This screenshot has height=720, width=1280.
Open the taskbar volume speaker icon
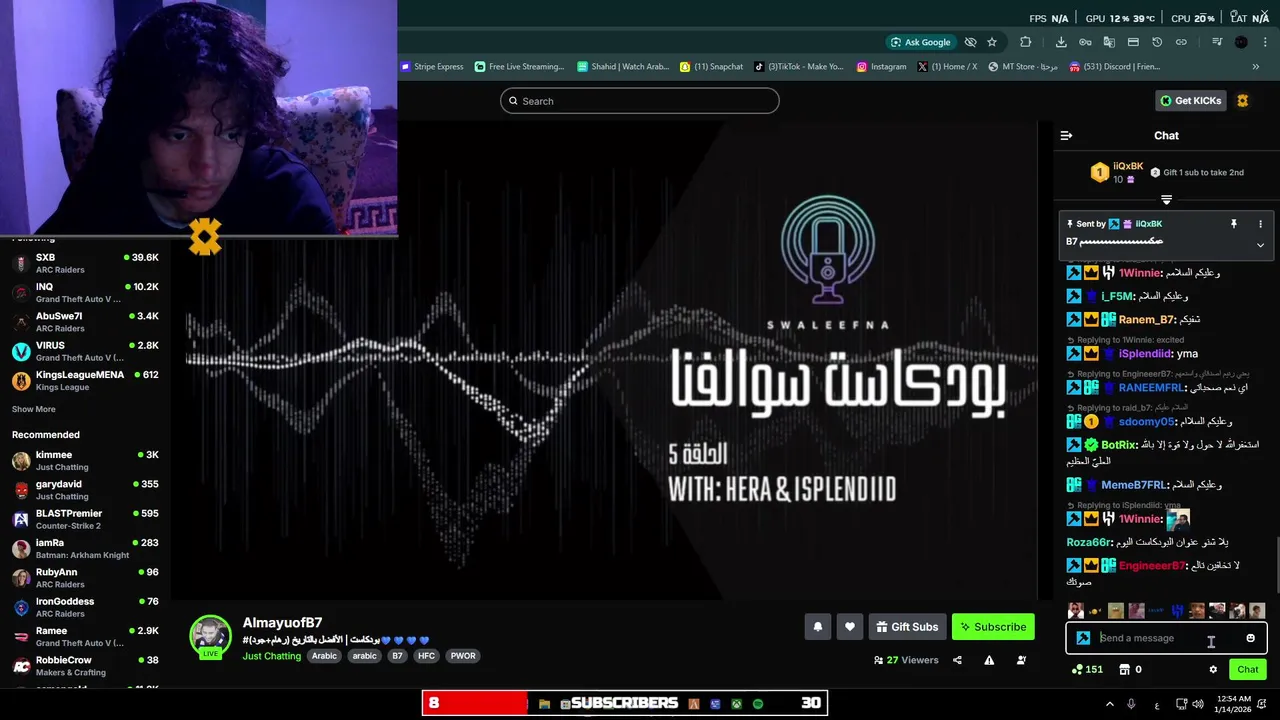coord(1198,704)
